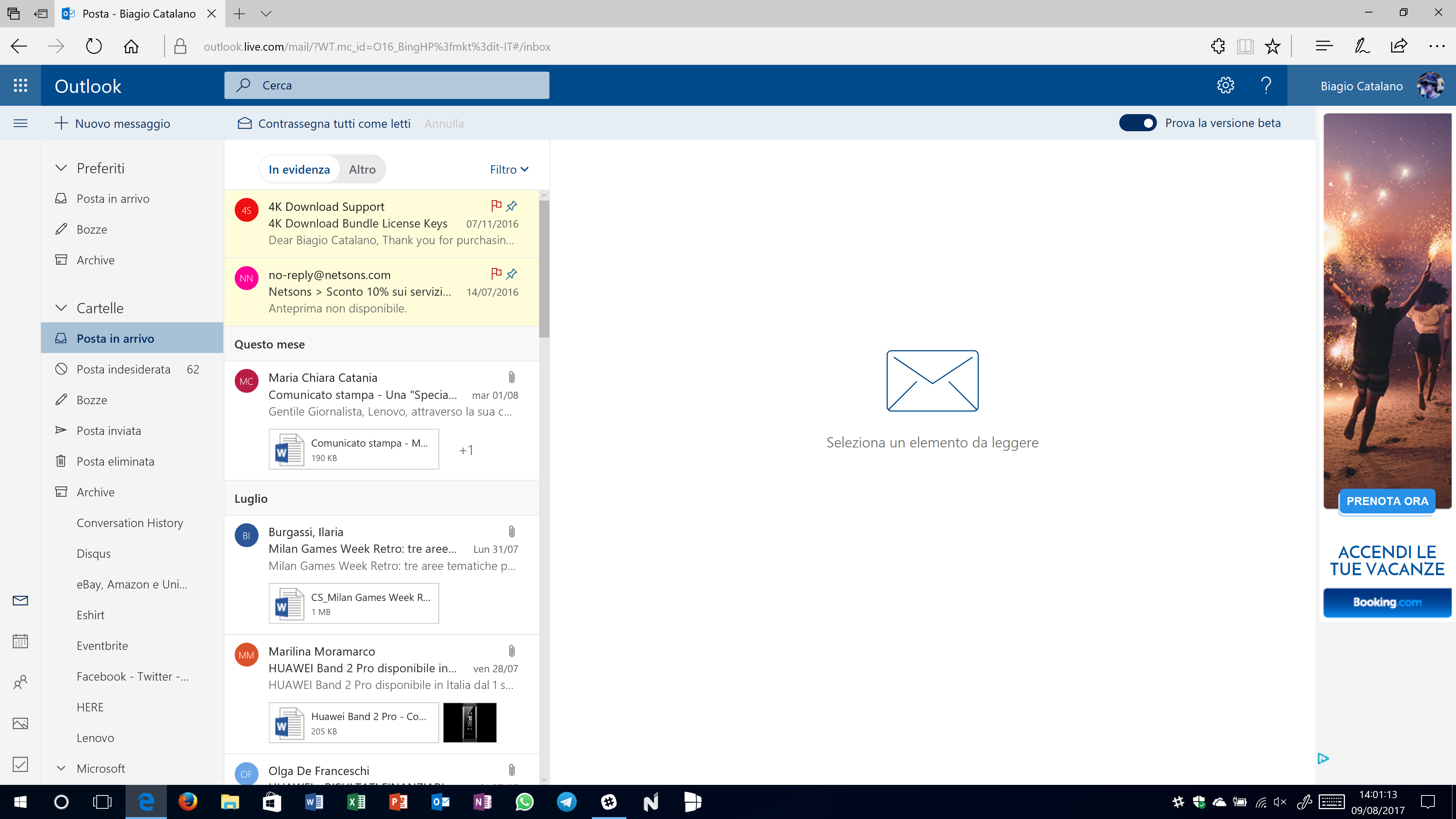Open the Edge web notes pen icon
1456x819 pixels.
click(x=1362, y=46)
